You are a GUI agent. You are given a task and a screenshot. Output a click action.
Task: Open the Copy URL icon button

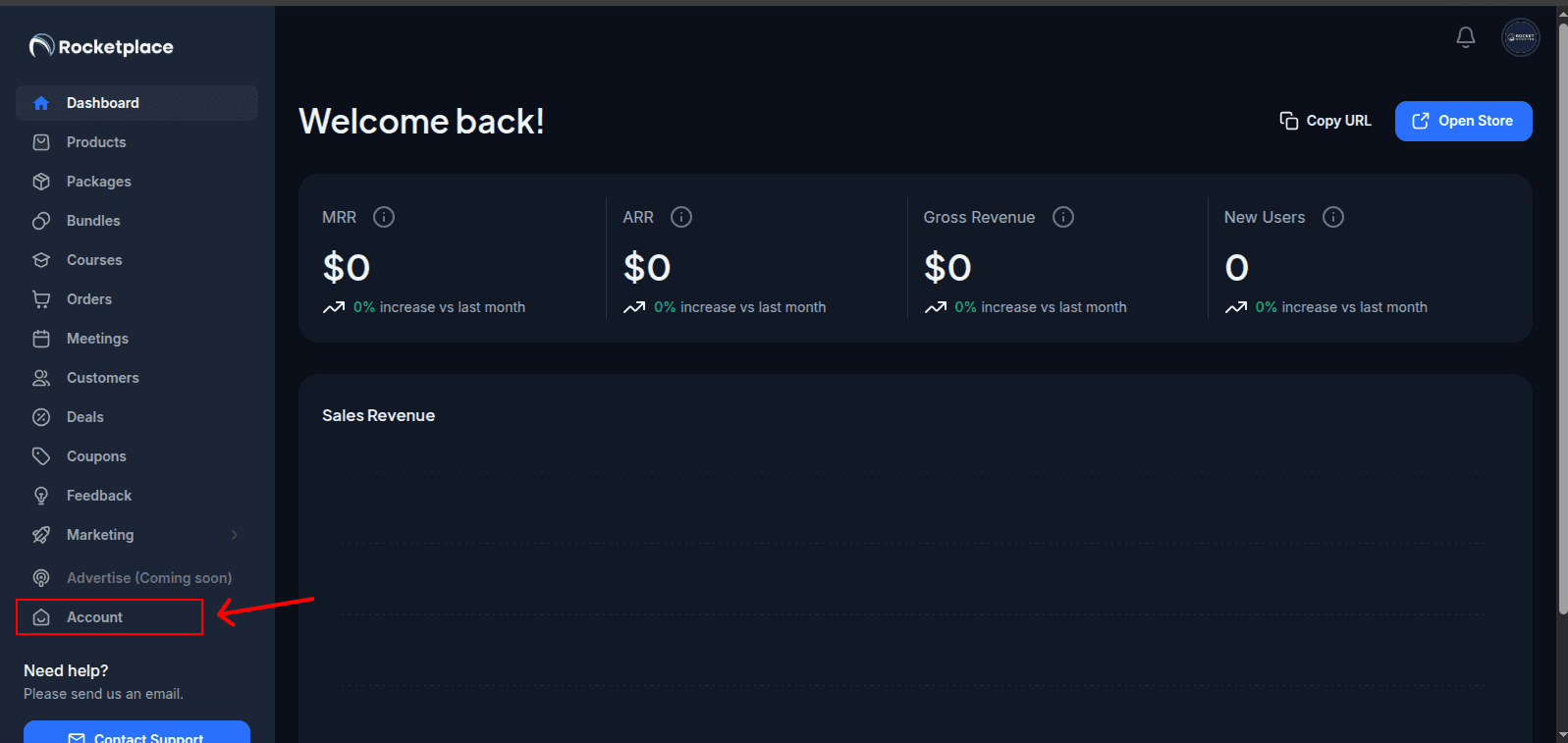(1287, 120)
